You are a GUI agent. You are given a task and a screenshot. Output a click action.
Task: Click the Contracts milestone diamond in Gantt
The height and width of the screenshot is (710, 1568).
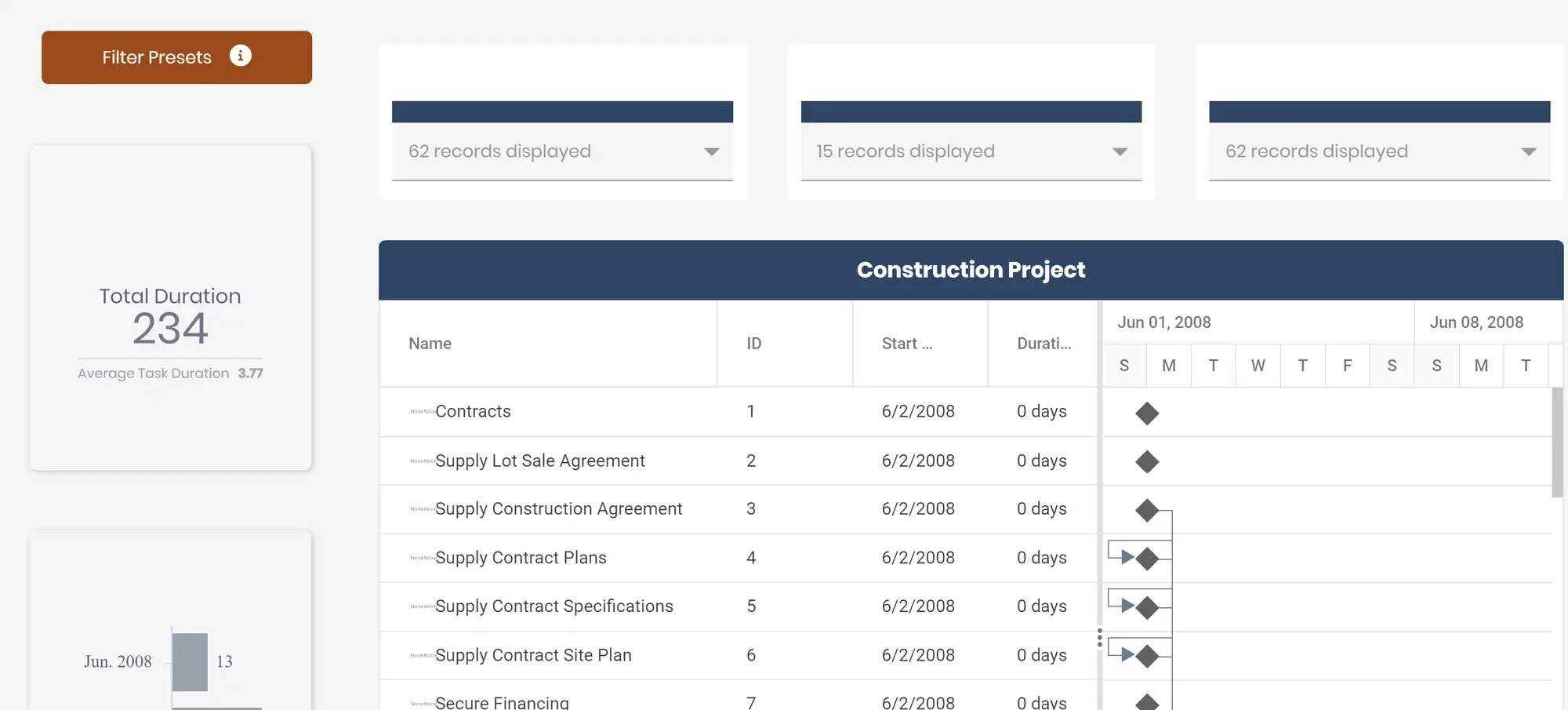(1146, 413)
